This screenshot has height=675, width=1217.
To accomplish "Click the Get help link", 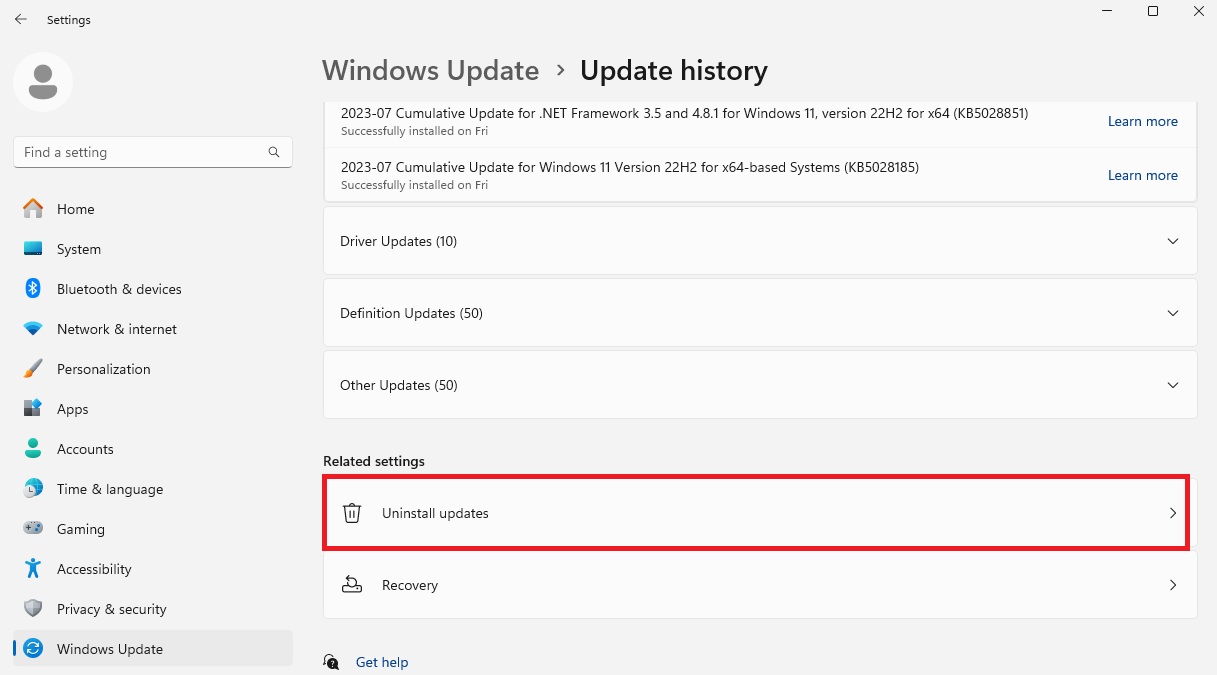I will coord(382,662).
